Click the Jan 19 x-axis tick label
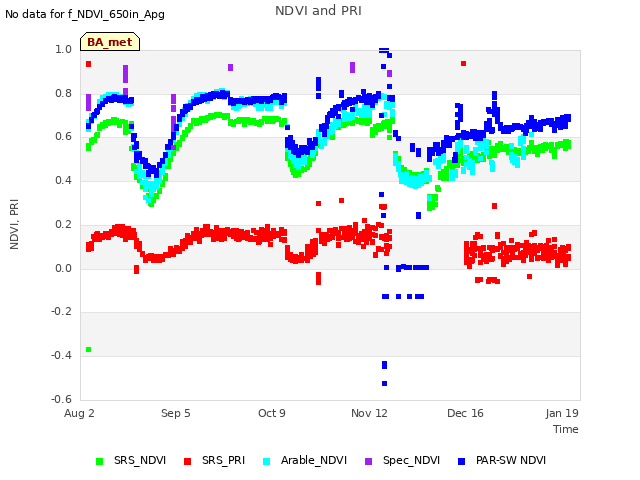This screenshot has height=480, width=640. pyautogui.click(x=562, y=413)
